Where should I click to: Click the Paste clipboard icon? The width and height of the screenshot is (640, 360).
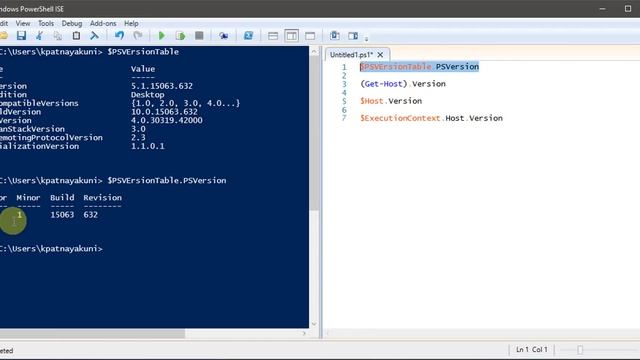point(76,36)
